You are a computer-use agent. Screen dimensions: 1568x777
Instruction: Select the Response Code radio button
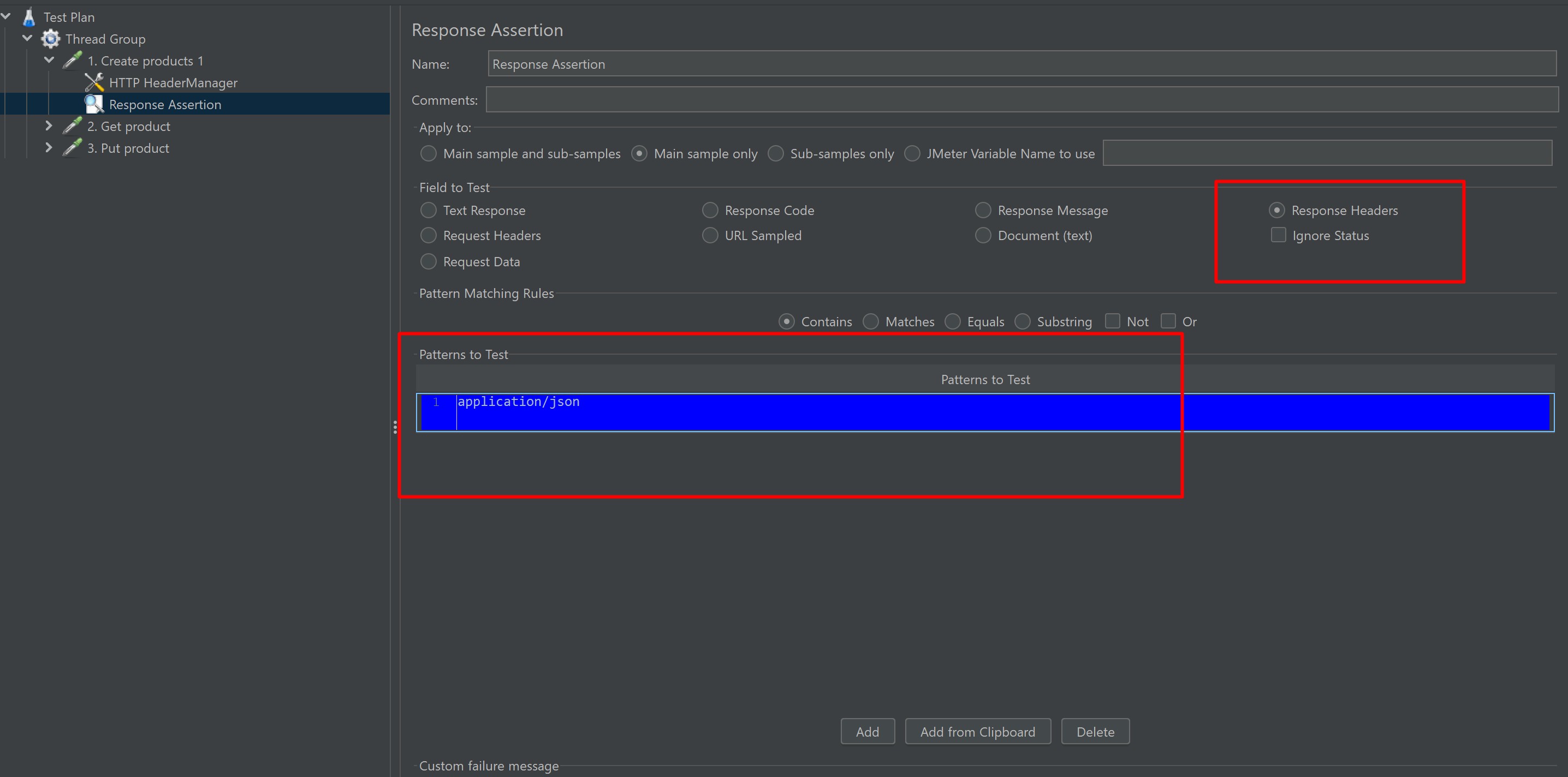710,211
